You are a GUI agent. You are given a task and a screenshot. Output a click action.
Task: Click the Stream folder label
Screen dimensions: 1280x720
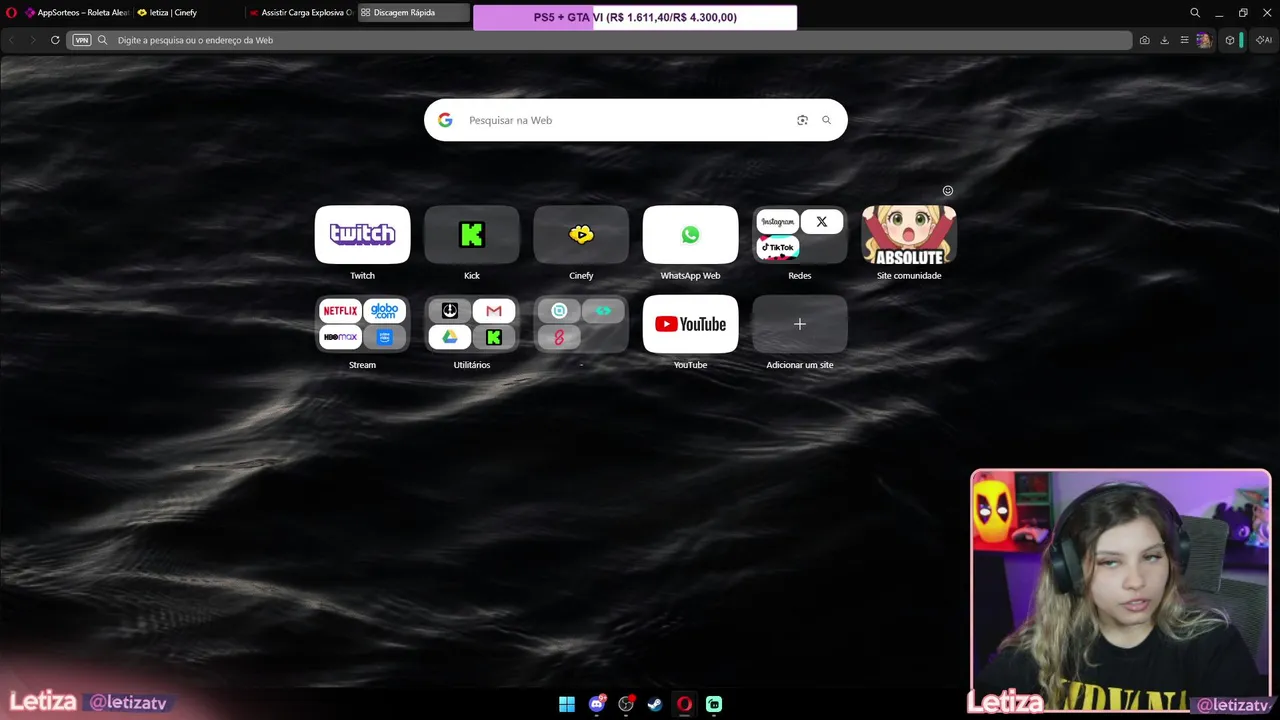(362, 365)
